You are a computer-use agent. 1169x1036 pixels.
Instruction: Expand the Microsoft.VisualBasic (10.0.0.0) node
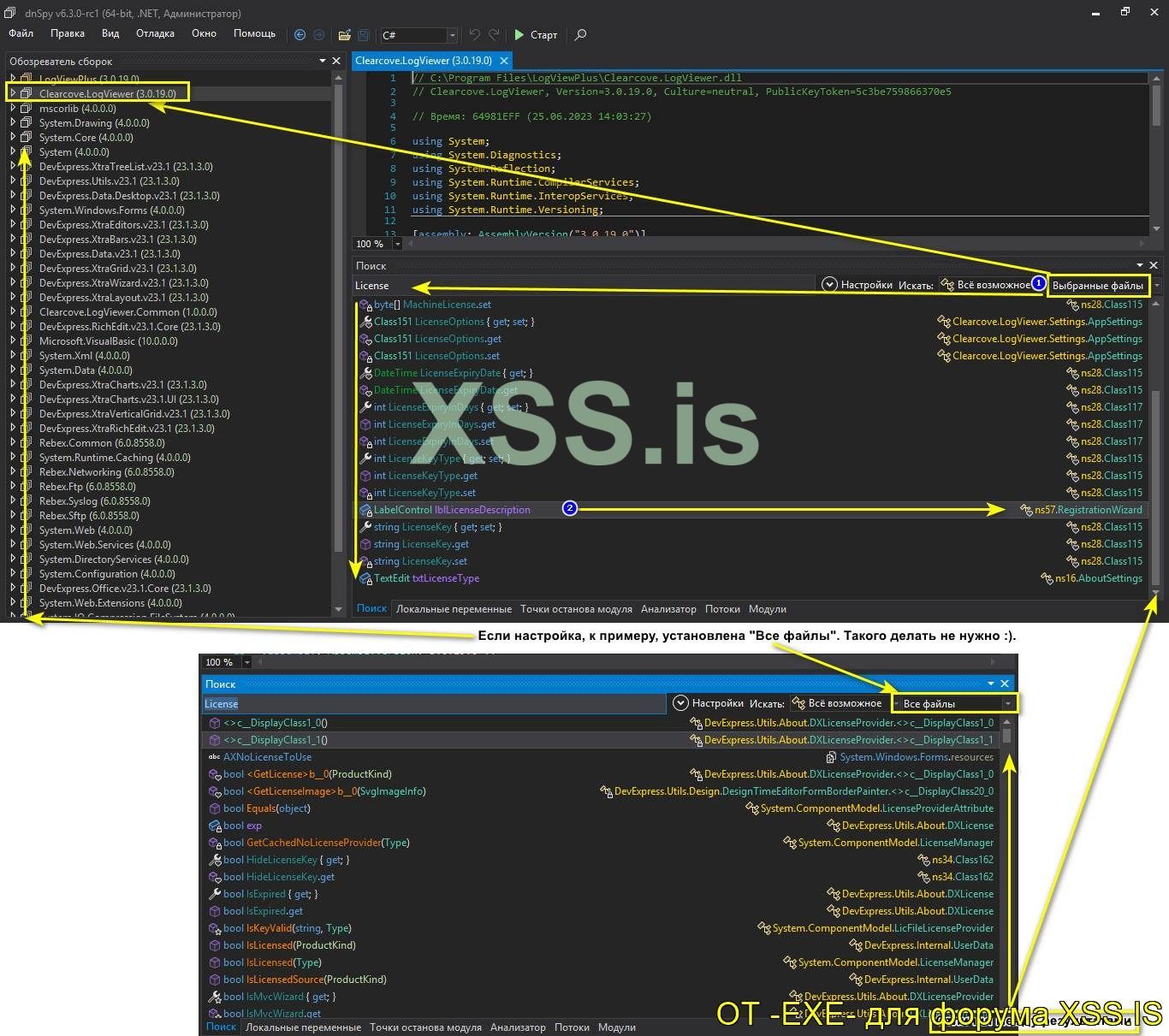[x=13, y=341]
